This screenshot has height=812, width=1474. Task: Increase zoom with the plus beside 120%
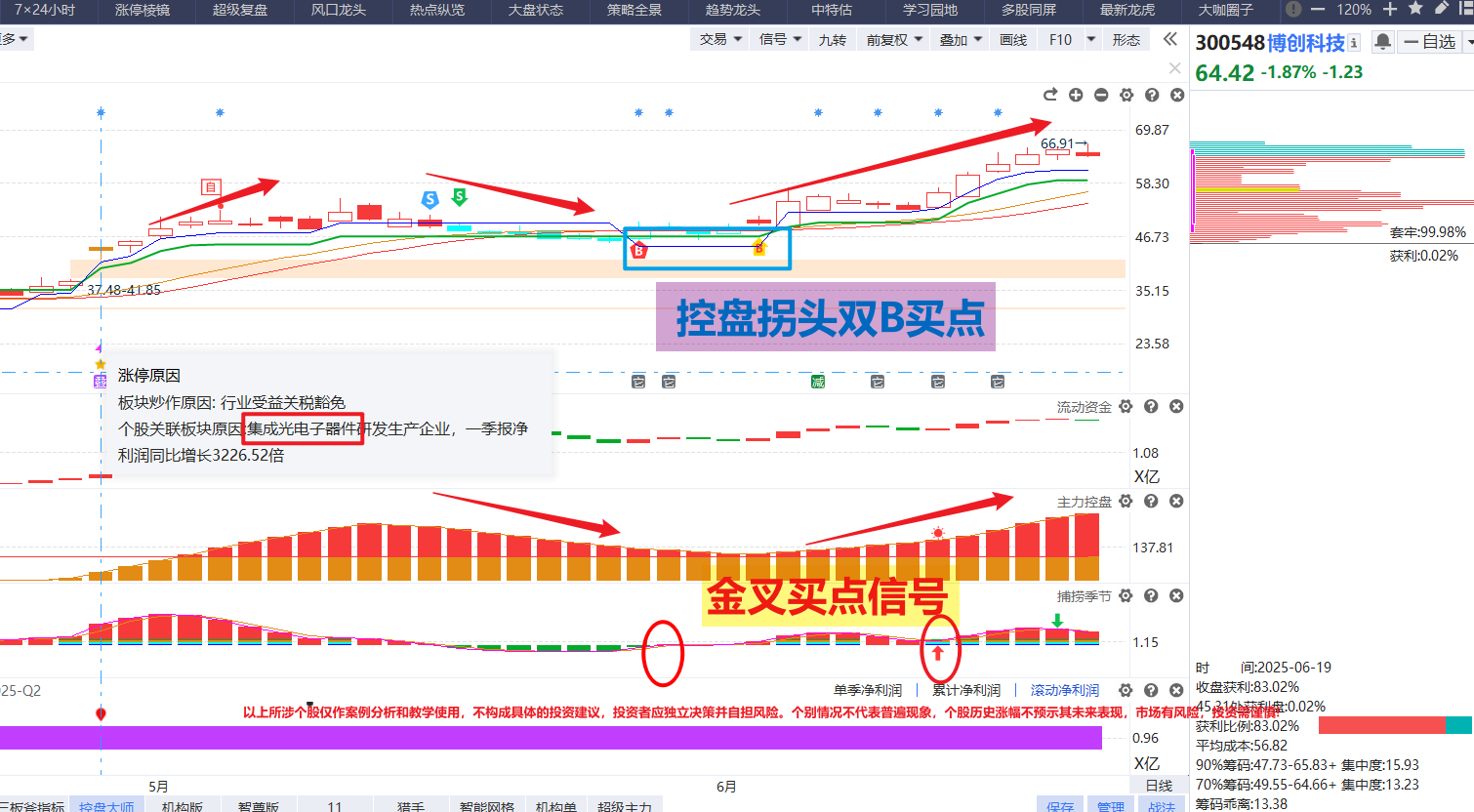click(1390, 9)
